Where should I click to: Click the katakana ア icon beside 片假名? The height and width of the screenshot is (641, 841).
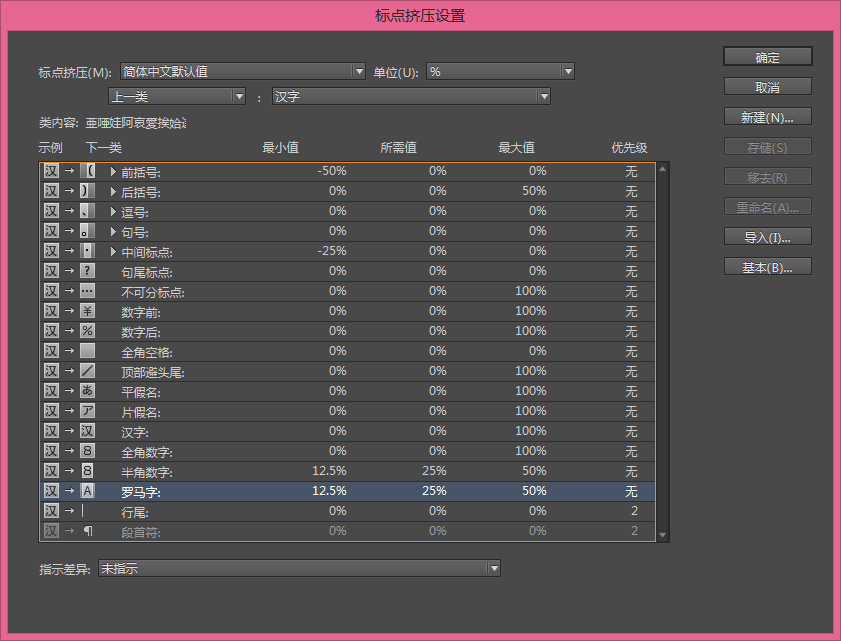coord(87,411)
